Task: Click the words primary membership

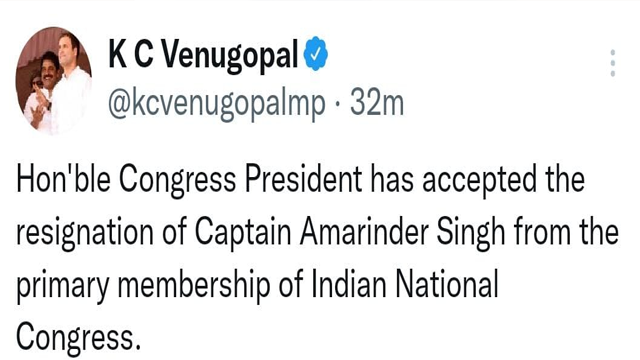Action: click(143, 286)
